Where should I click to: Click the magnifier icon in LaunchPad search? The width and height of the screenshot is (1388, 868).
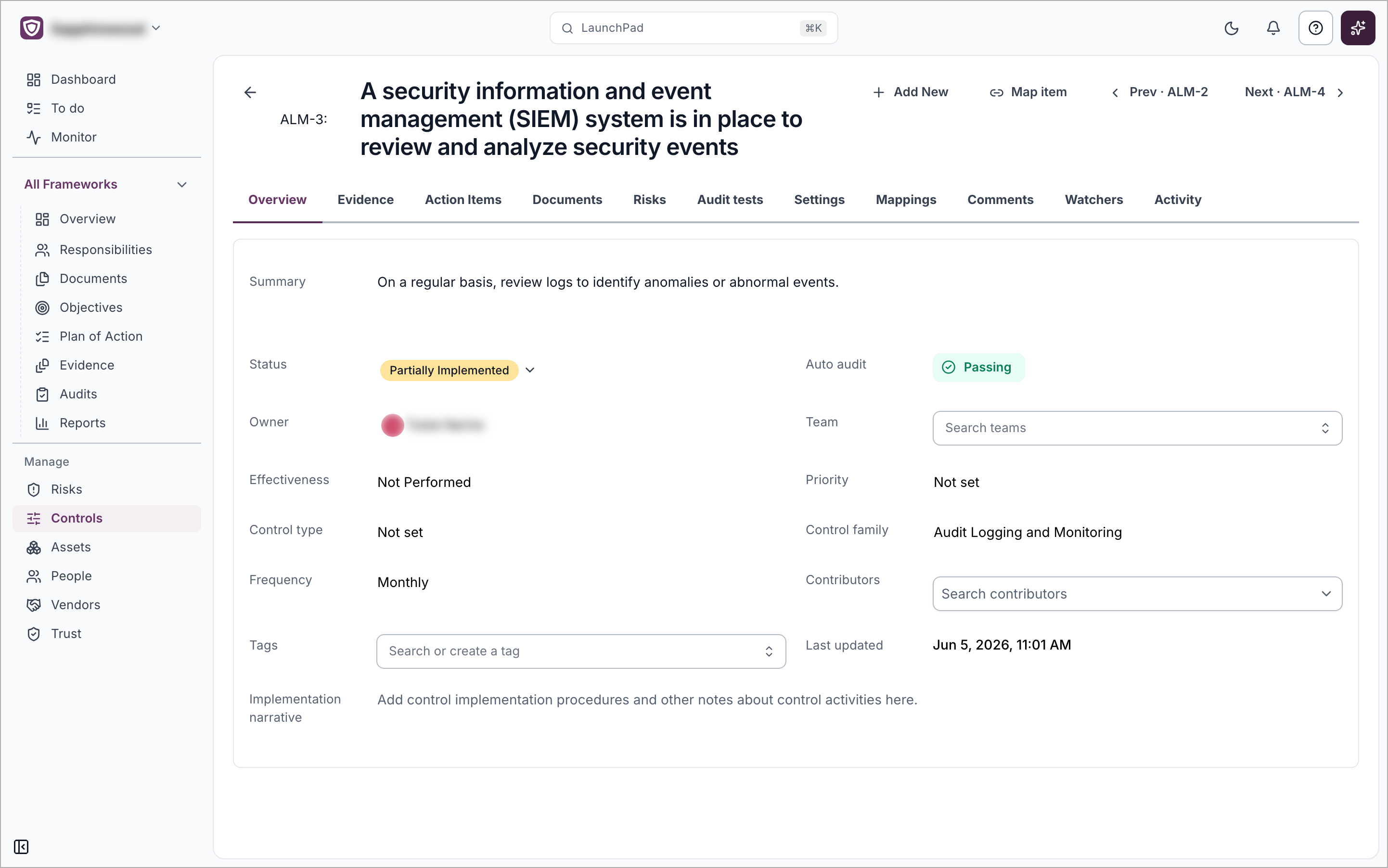click(567, 28)
